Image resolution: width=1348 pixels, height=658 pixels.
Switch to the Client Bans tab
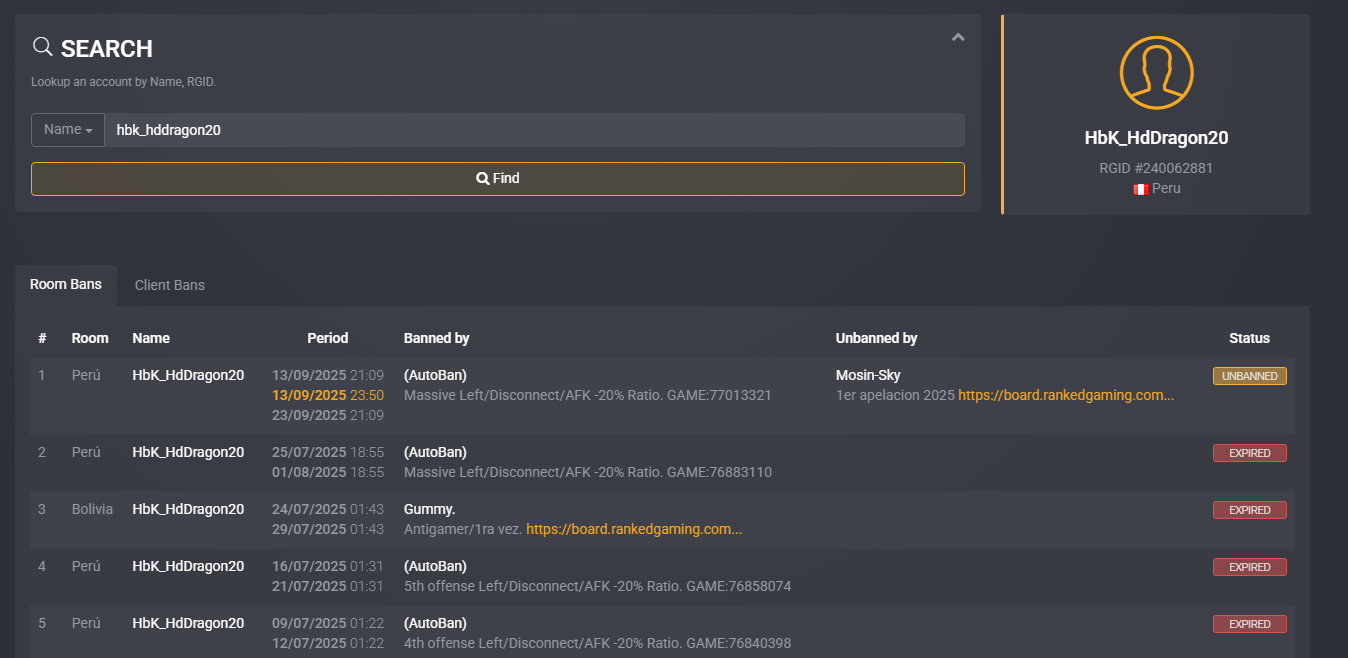click(170, 285)
